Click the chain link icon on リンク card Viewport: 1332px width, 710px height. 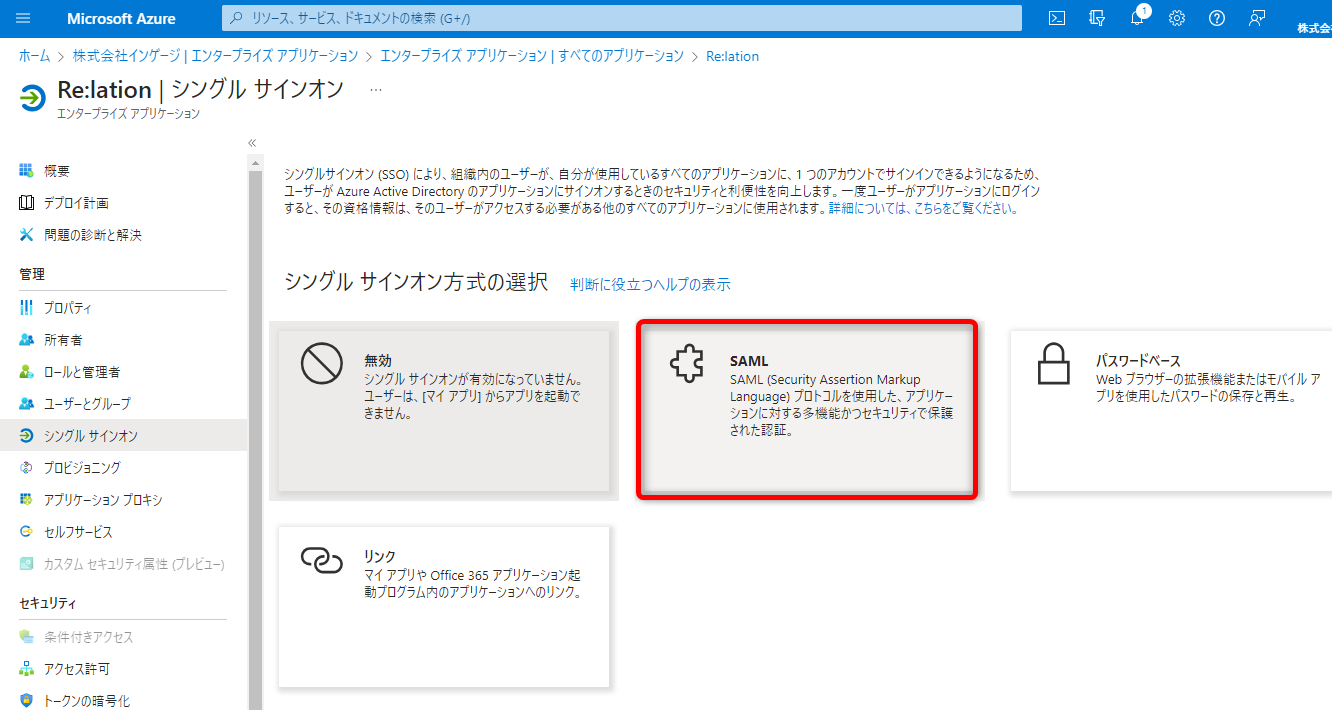point(322,560)
